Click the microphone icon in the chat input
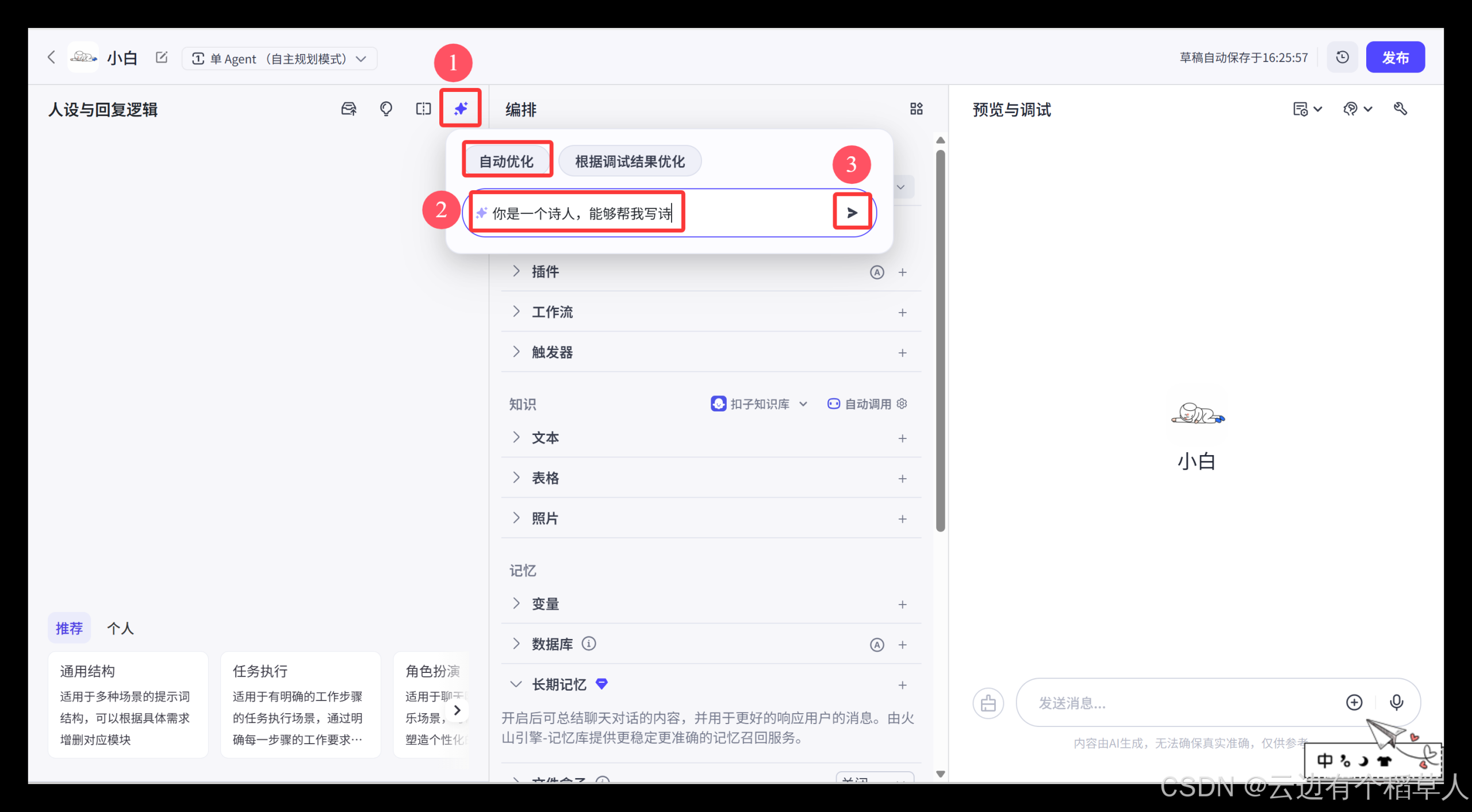Viewport: 1472px width, 812px height. (x=1397, y=702)
